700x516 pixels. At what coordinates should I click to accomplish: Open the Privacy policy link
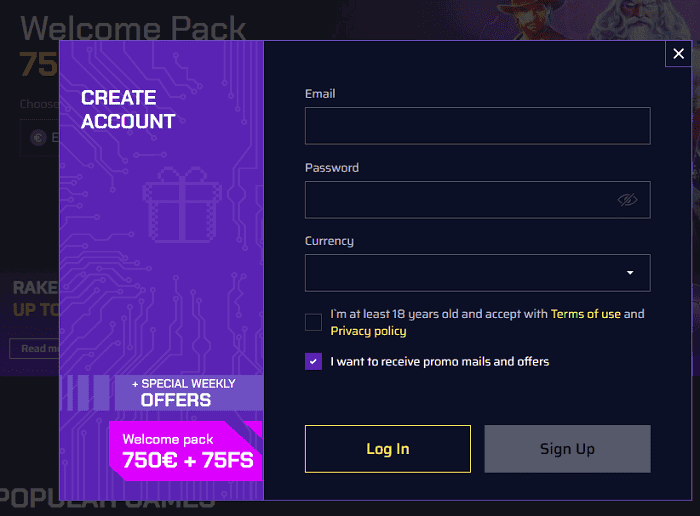368,331
